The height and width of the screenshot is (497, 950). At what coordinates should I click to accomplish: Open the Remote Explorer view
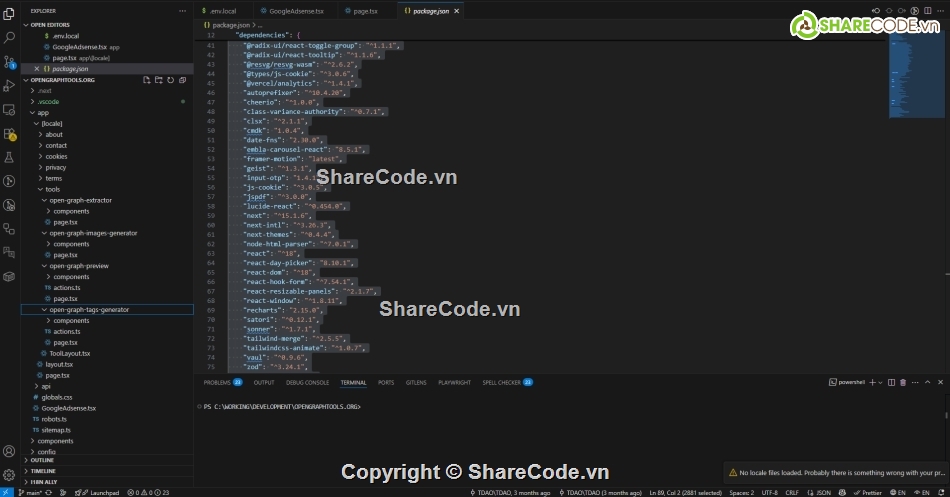pyautogui.click(x=9, y=110)
